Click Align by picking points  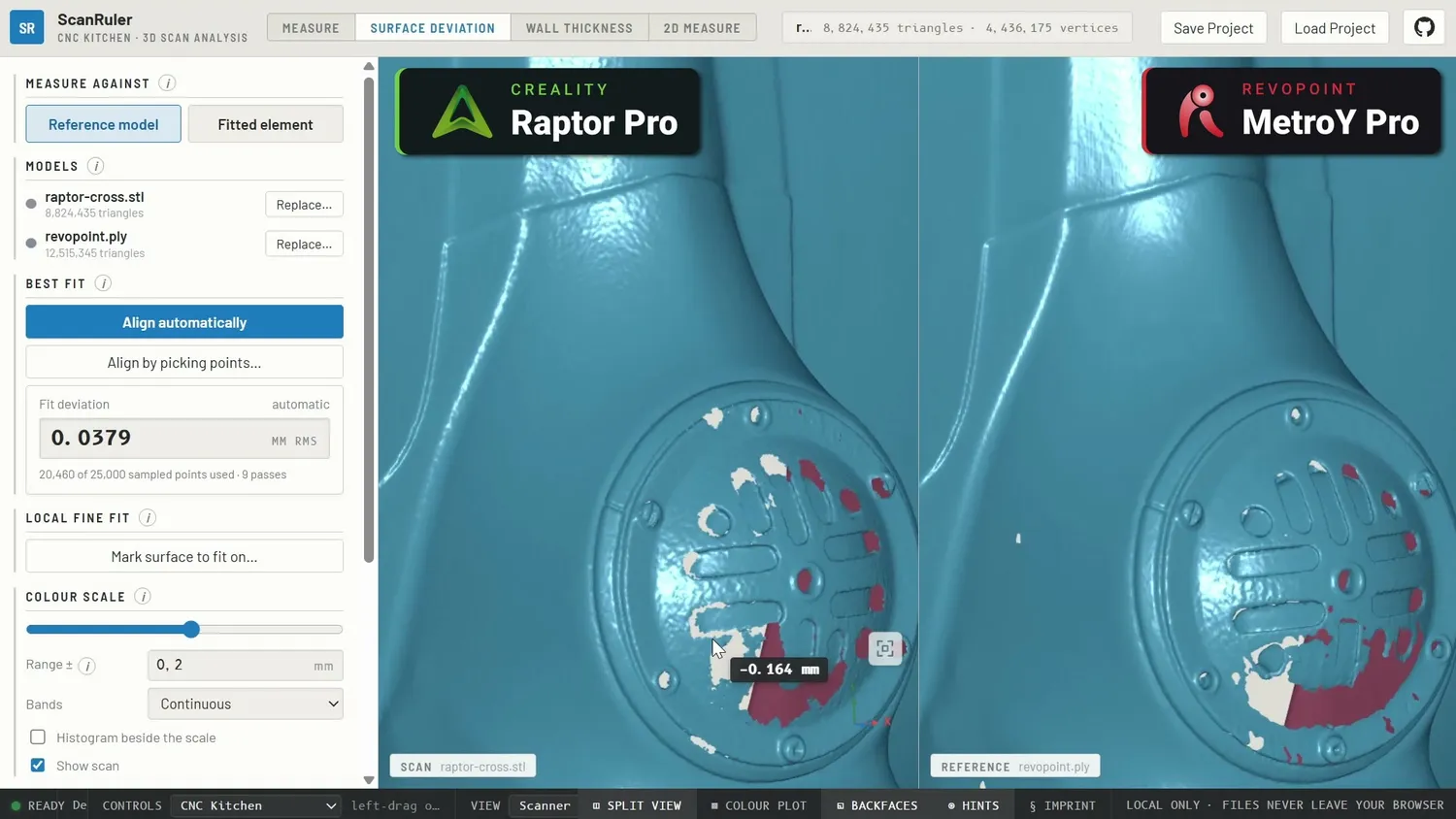184,363
